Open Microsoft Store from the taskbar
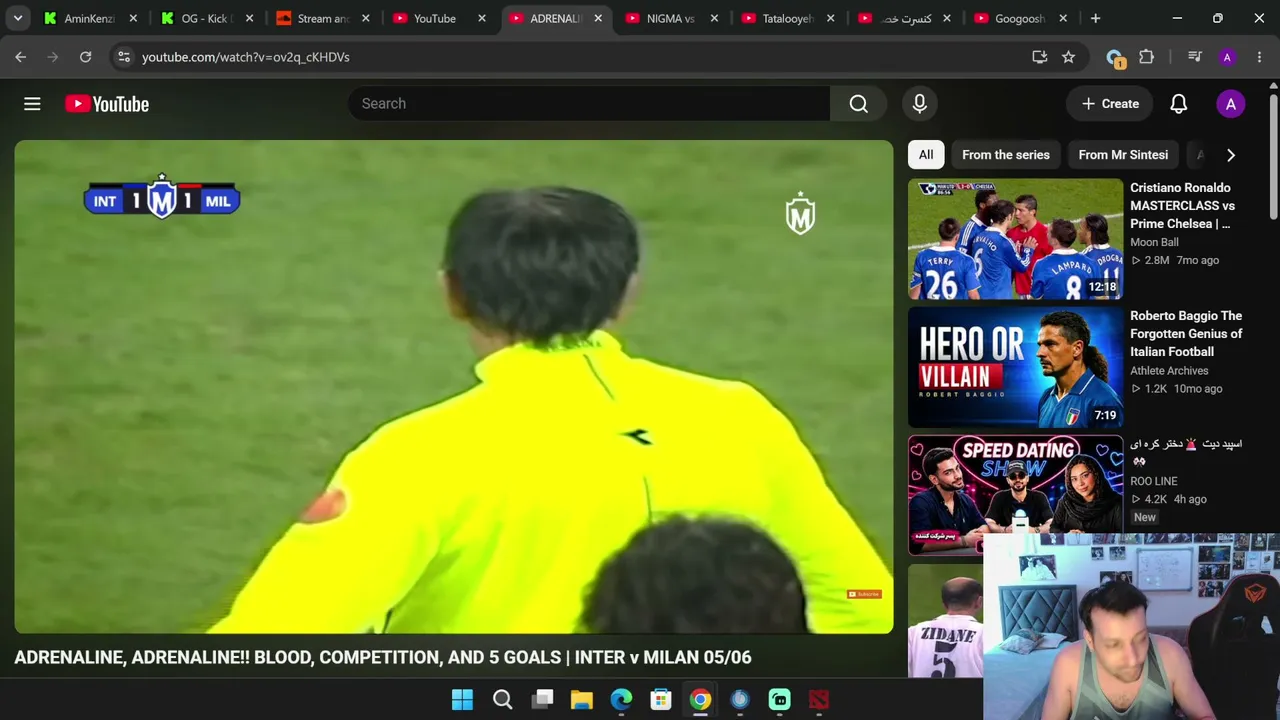The width and height of the screenshot is (1280, 720). (x=661, y=700)
